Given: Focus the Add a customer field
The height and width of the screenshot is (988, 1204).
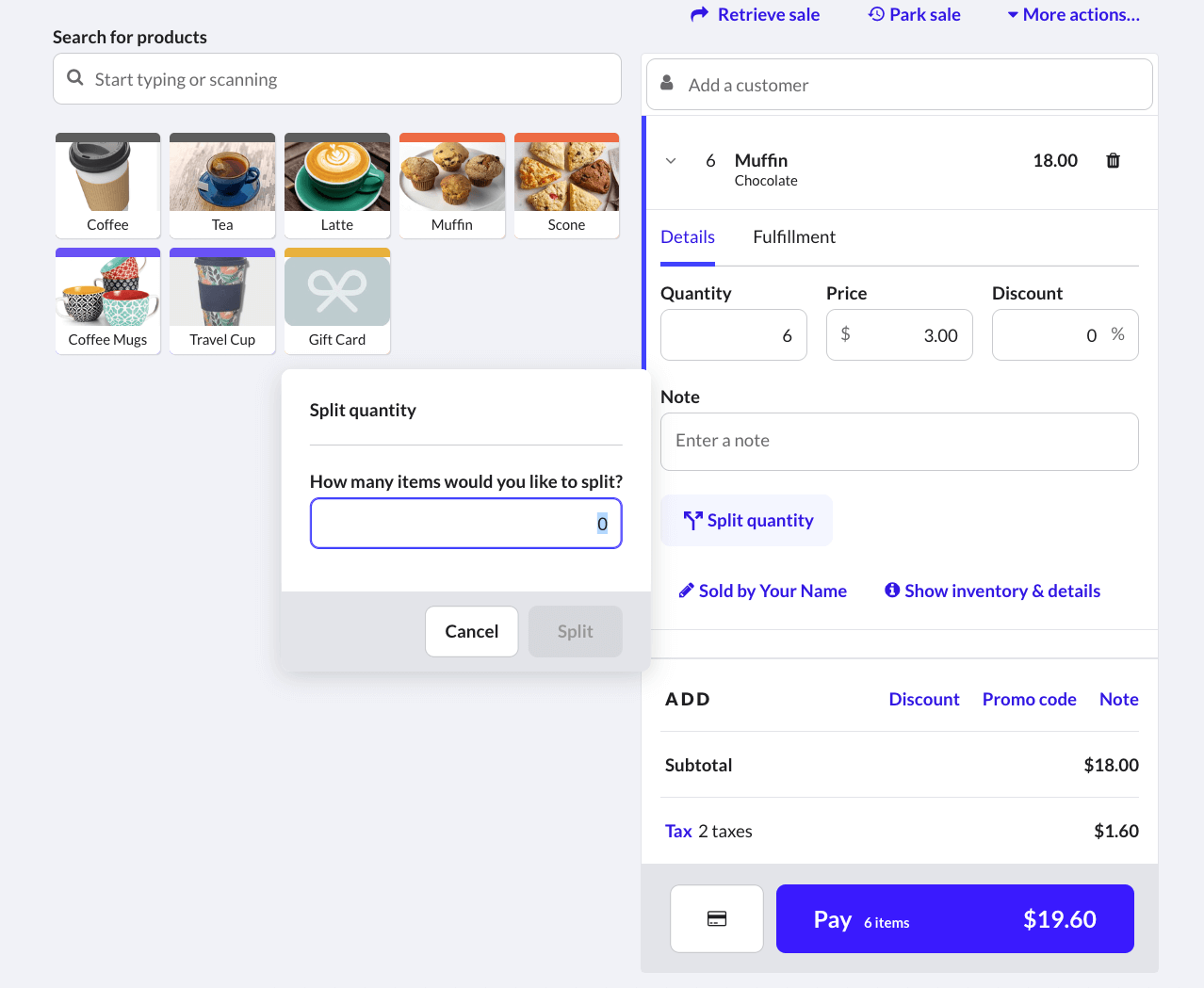Looking at the screenshot, I should click(900, 85).
